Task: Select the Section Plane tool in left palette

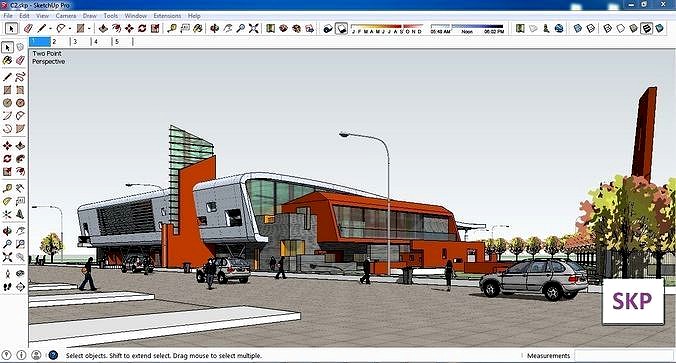Action: [20, 287]
